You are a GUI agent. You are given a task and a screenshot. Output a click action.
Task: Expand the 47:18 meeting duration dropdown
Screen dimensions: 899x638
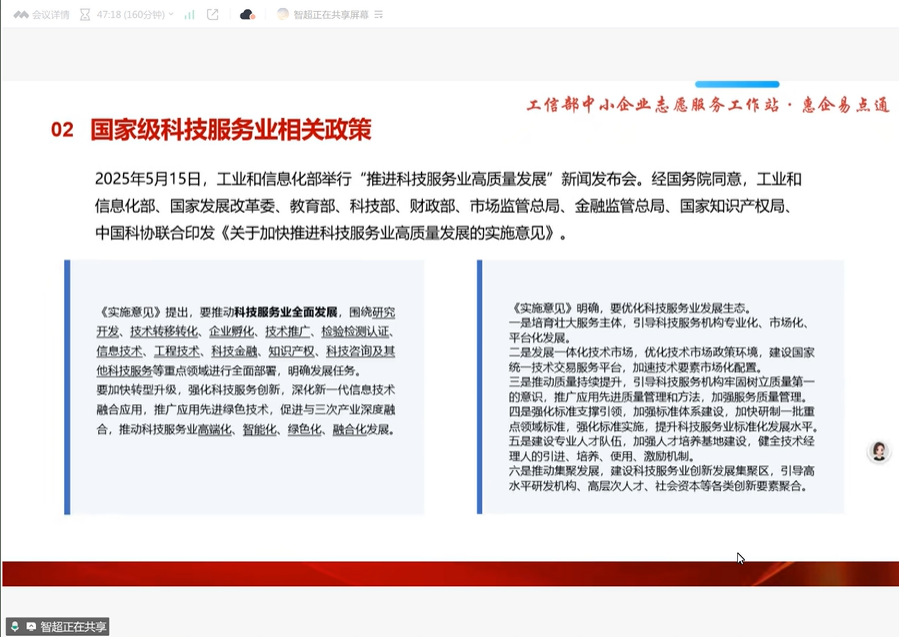(x=170, y=14)
